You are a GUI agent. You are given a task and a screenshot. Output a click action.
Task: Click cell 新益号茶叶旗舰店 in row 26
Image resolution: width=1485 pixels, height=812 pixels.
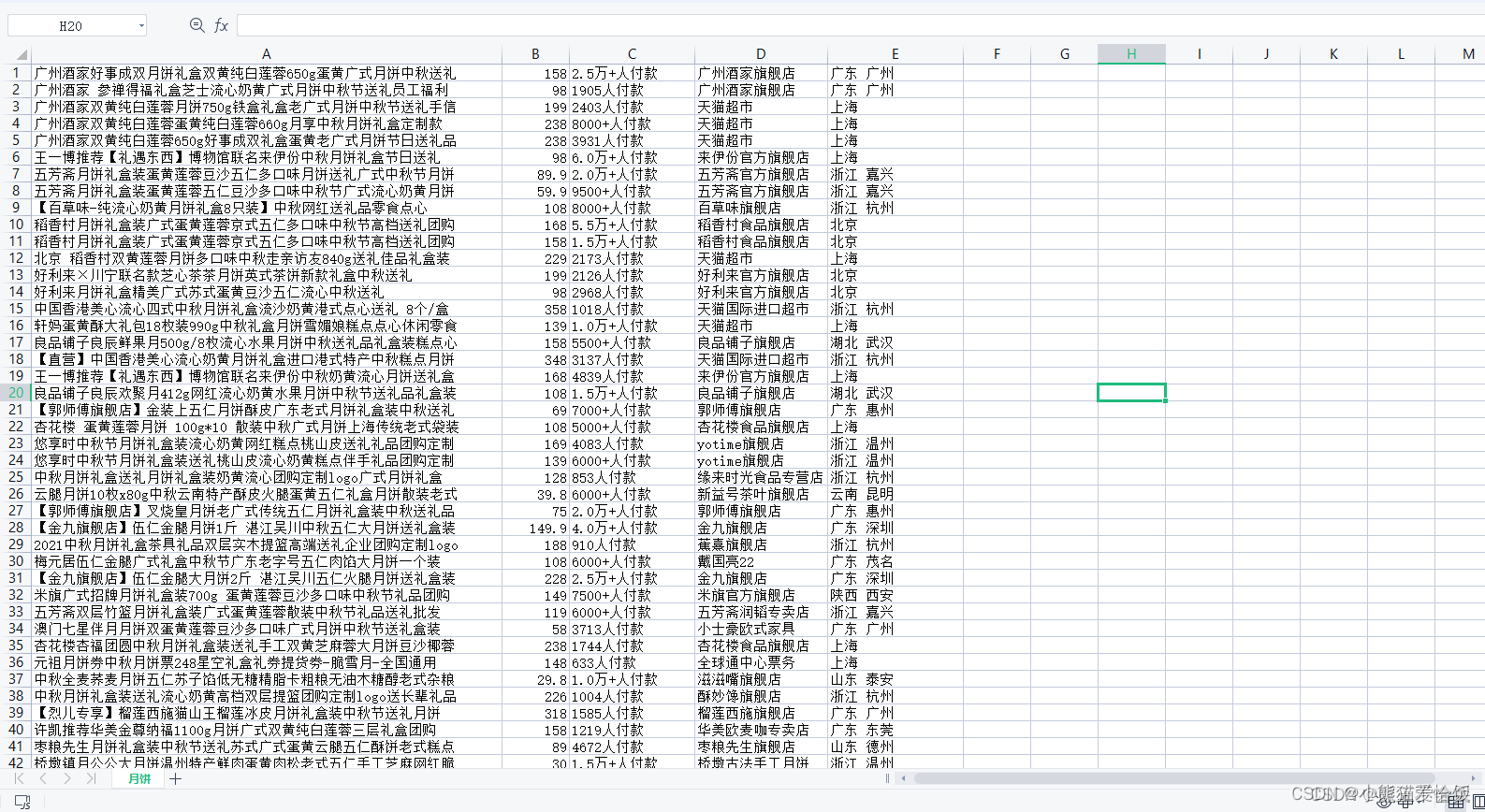tap(761, 494)
